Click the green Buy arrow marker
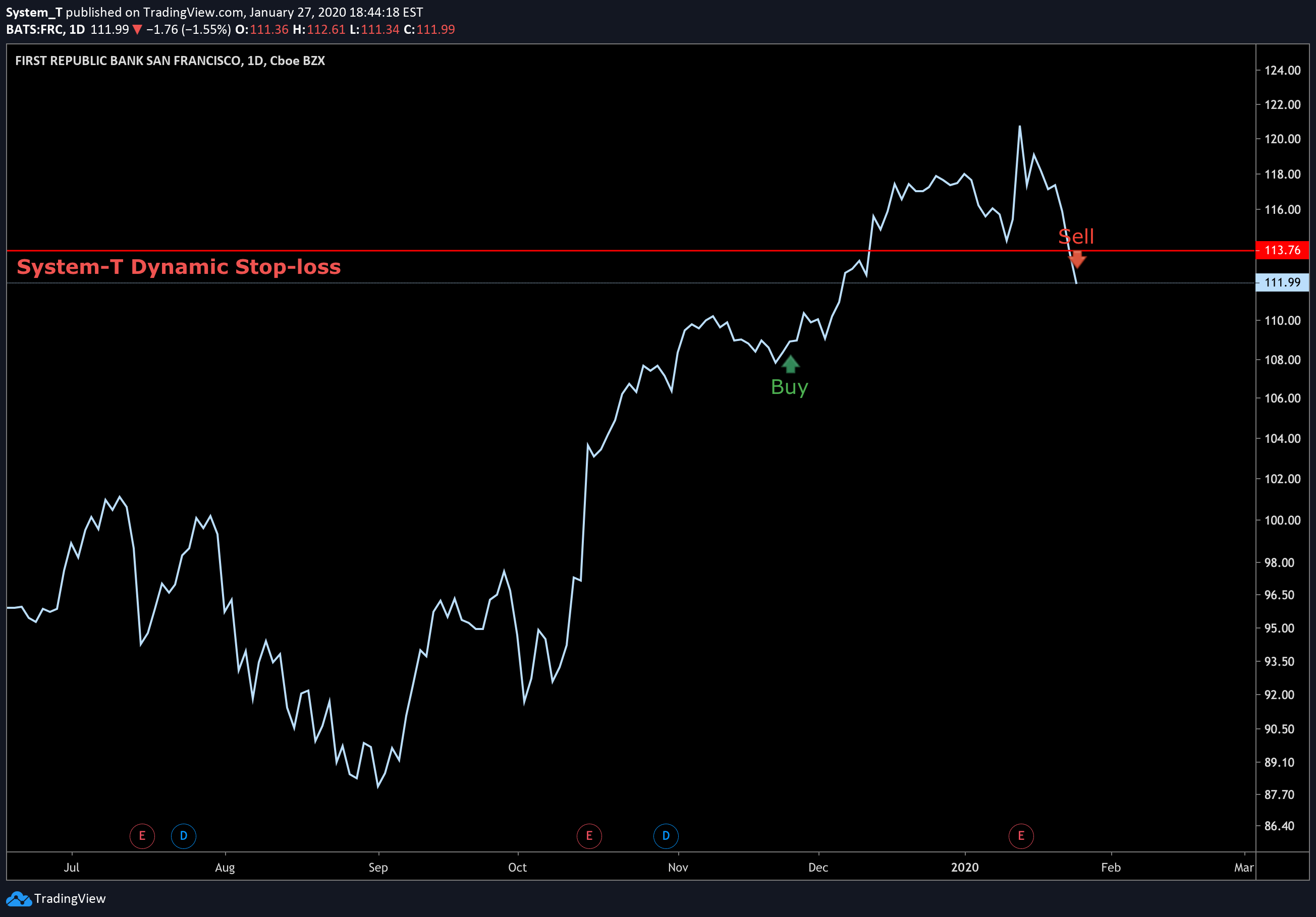This screenshot has height=917, width=1316. point(790,364)
